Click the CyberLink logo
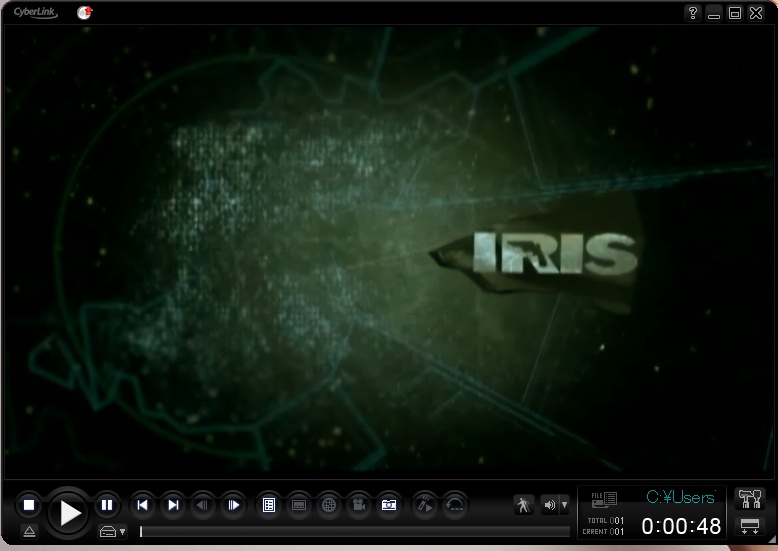 click(36, 12)
